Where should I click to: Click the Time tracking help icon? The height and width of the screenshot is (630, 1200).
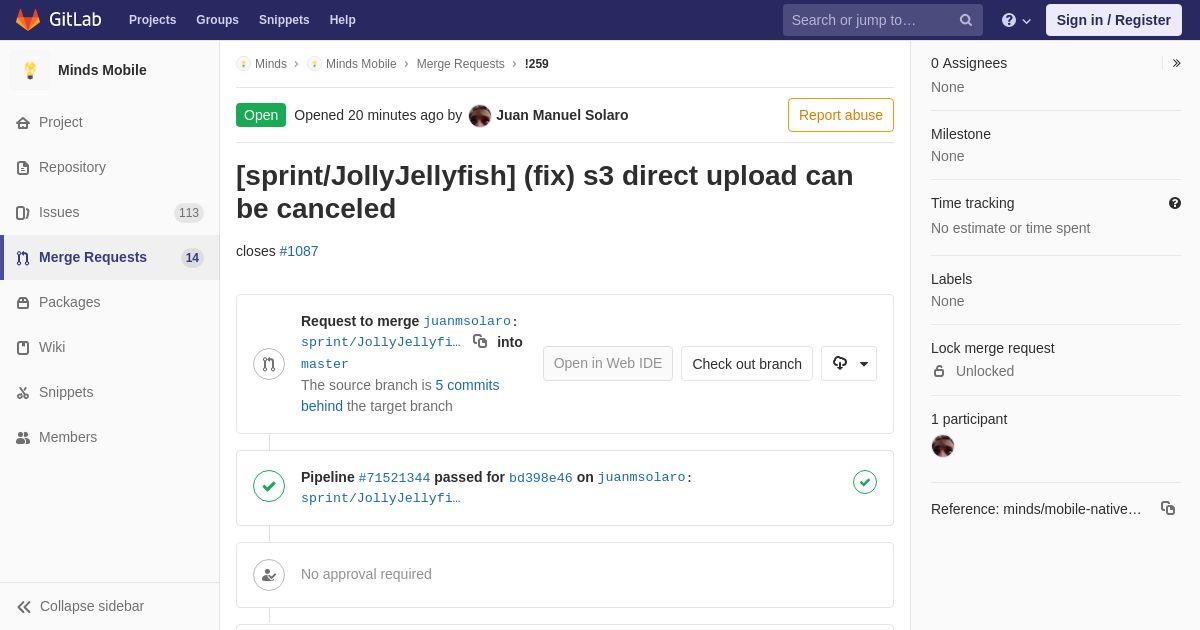click(1175, 203)
